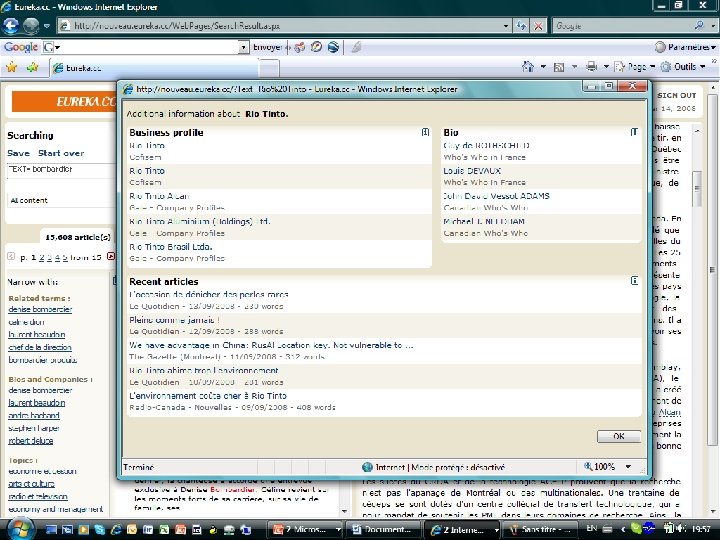Open the Rio Tinto Brasil Ltda. profile
This screenshot has height=540, width=720.
(x=170, y=247)
